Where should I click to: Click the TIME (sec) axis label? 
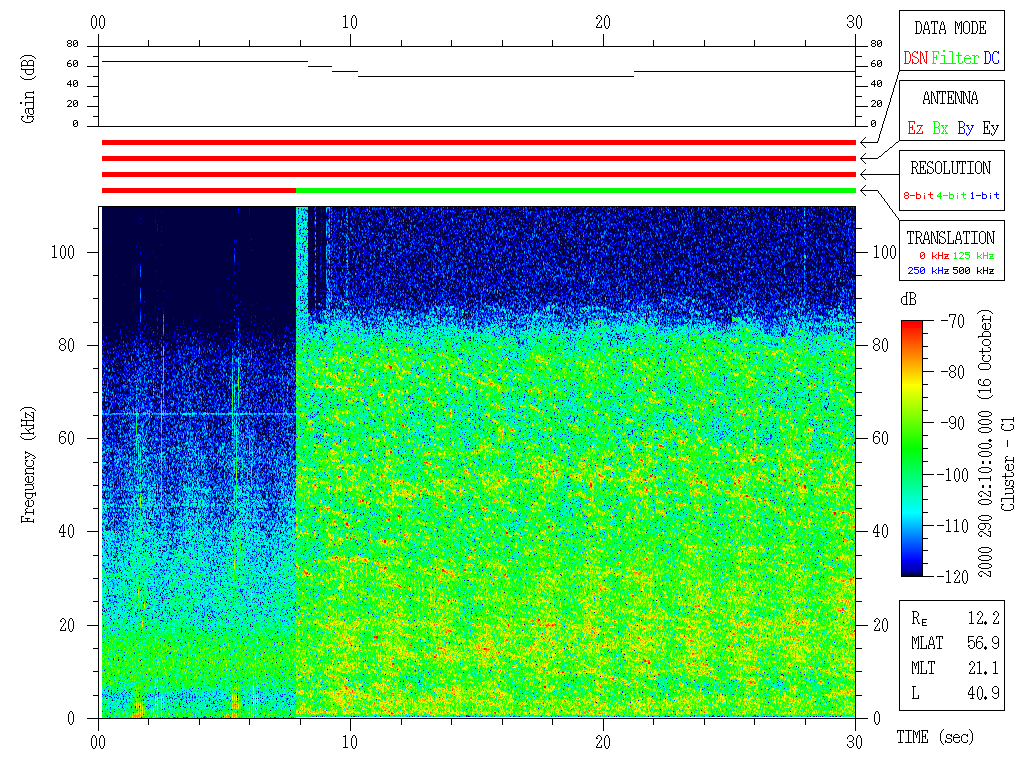tap(934, 738)
